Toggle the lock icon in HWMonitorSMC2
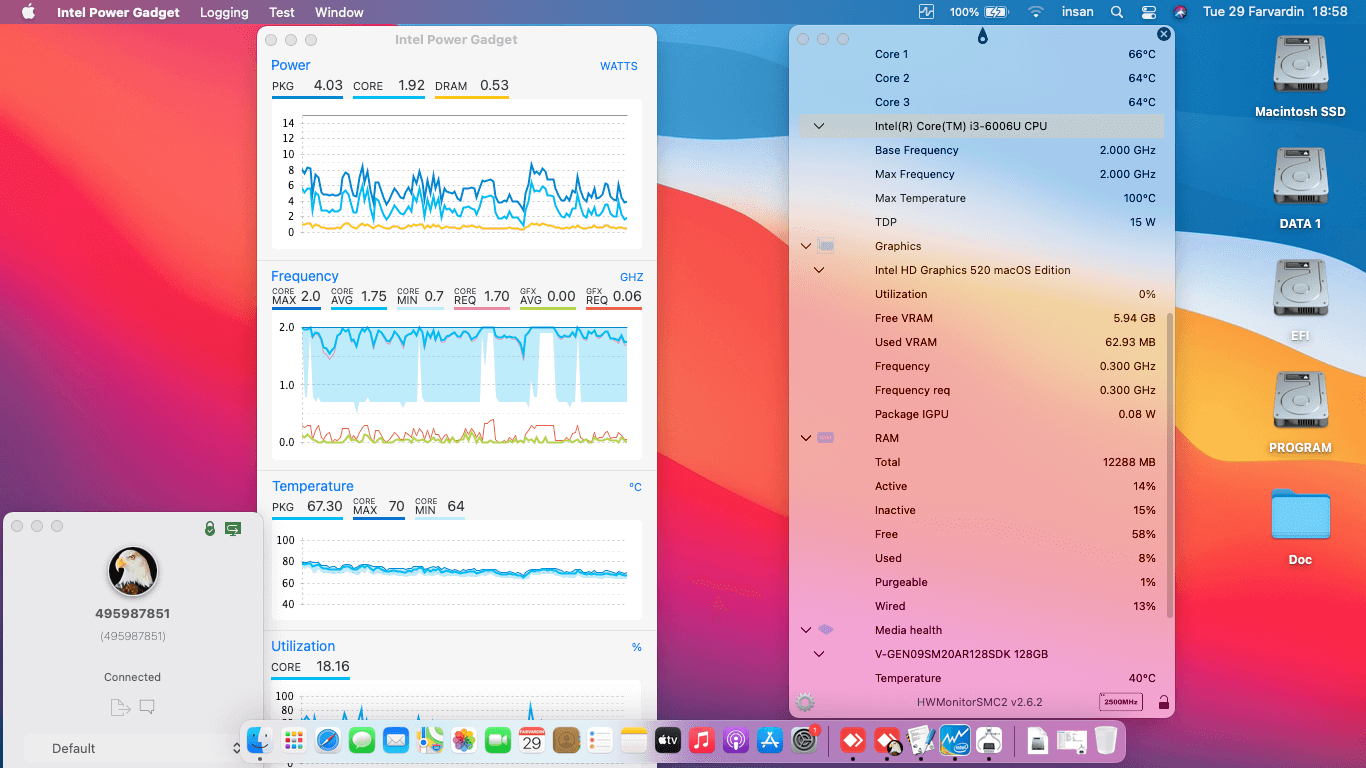Screen dimensions: 1366x768 (1163, 702)
